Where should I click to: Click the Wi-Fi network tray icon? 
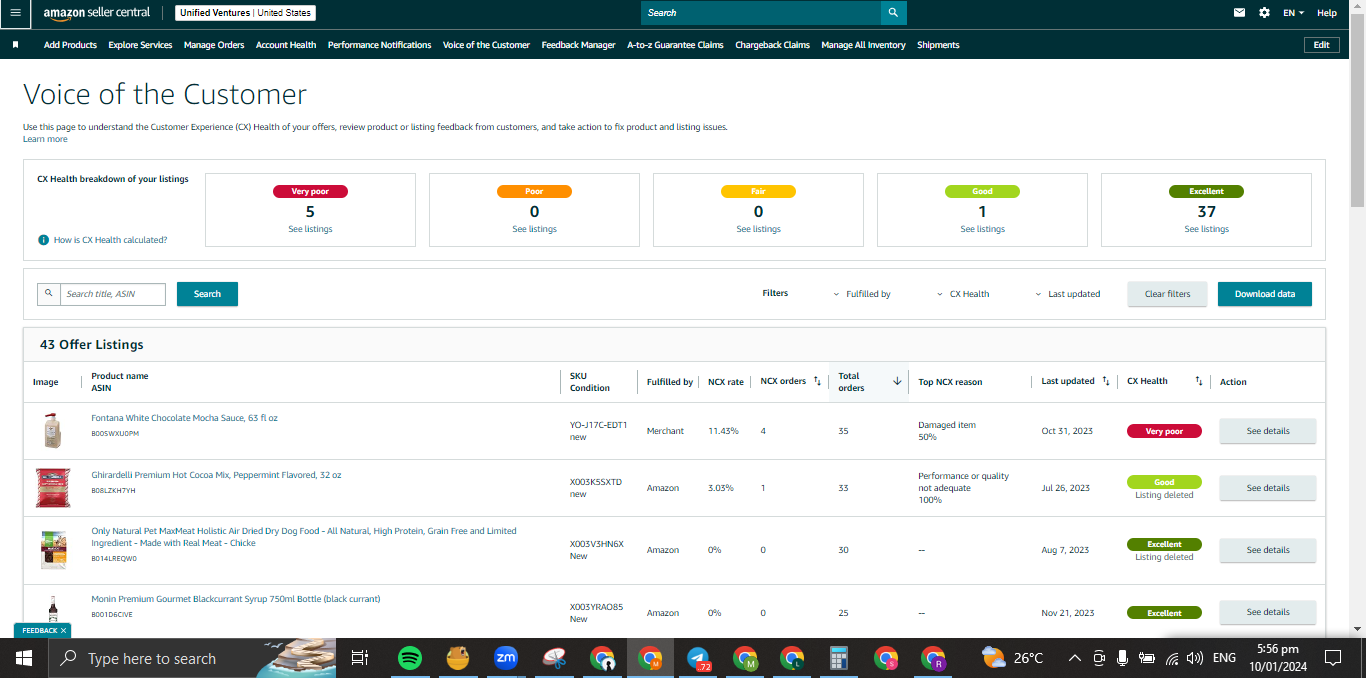click(1171, 658)
